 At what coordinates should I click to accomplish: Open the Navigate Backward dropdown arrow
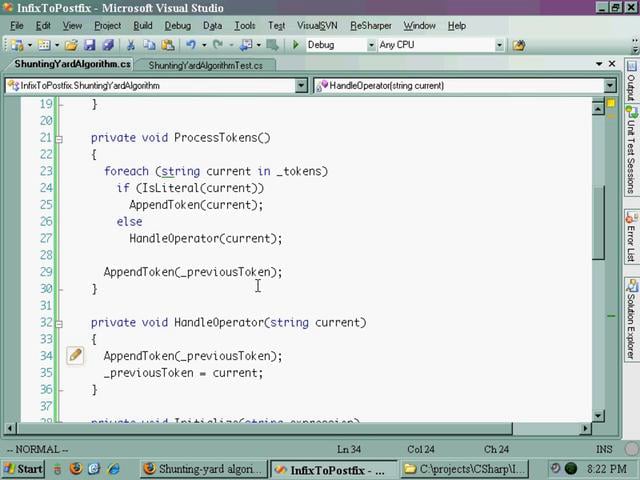tap(258, 45)
